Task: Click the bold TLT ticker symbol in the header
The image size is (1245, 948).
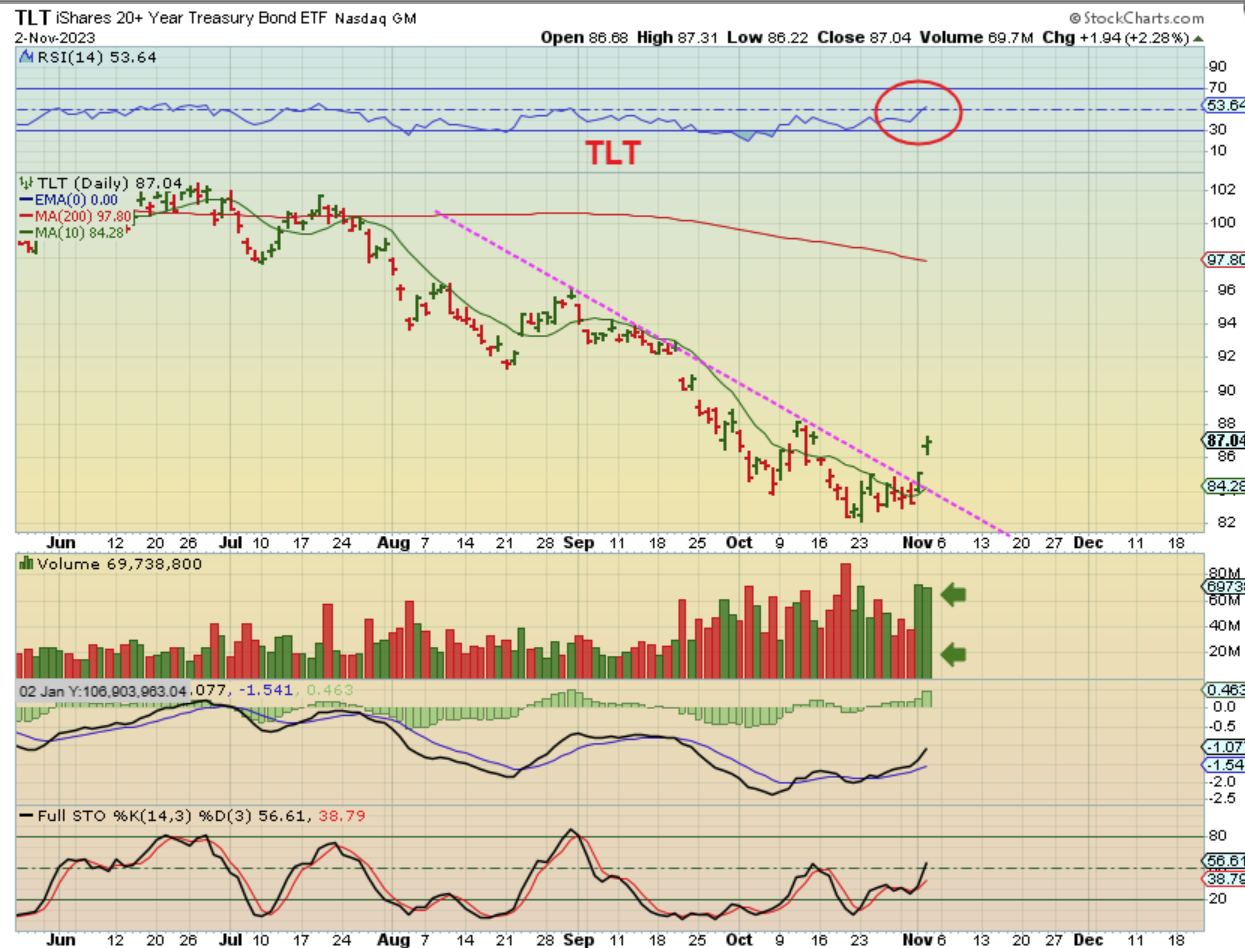Action: pos(34,18)
